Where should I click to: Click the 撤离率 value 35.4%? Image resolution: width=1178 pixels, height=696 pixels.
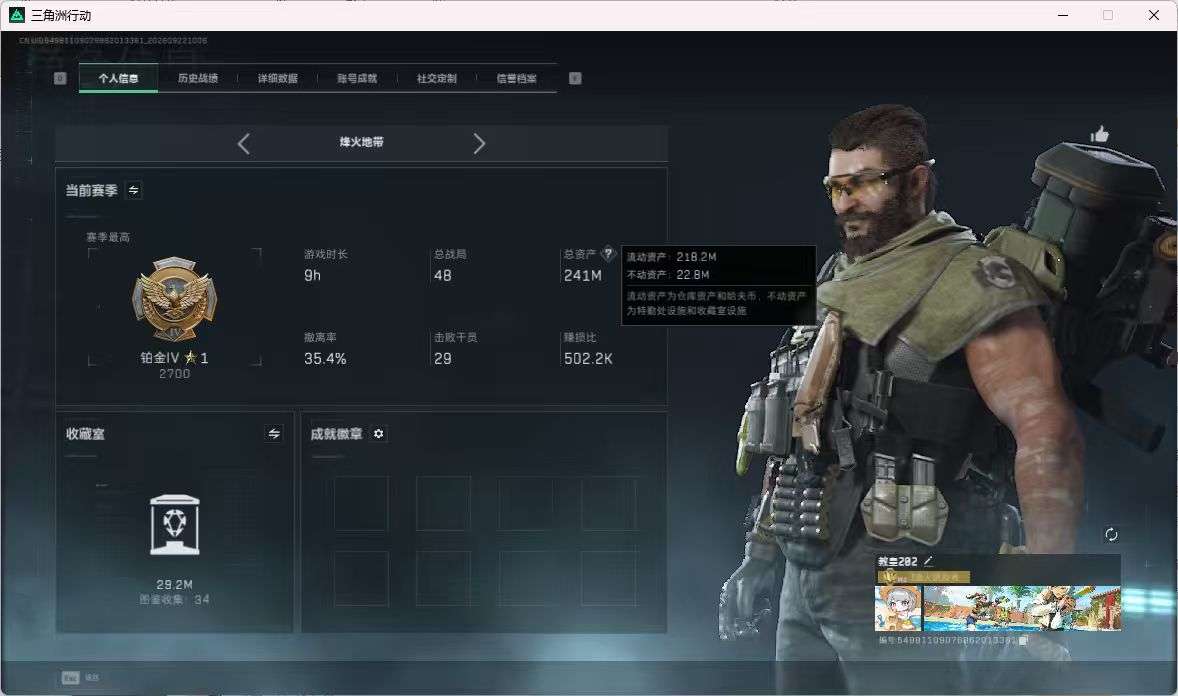(x=325, y=359)
